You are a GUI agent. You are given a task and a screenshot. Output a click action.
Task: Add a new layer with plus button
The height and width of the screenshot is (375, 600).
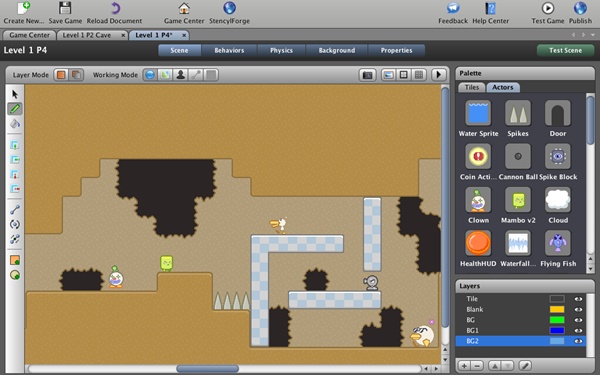(464, 366)
